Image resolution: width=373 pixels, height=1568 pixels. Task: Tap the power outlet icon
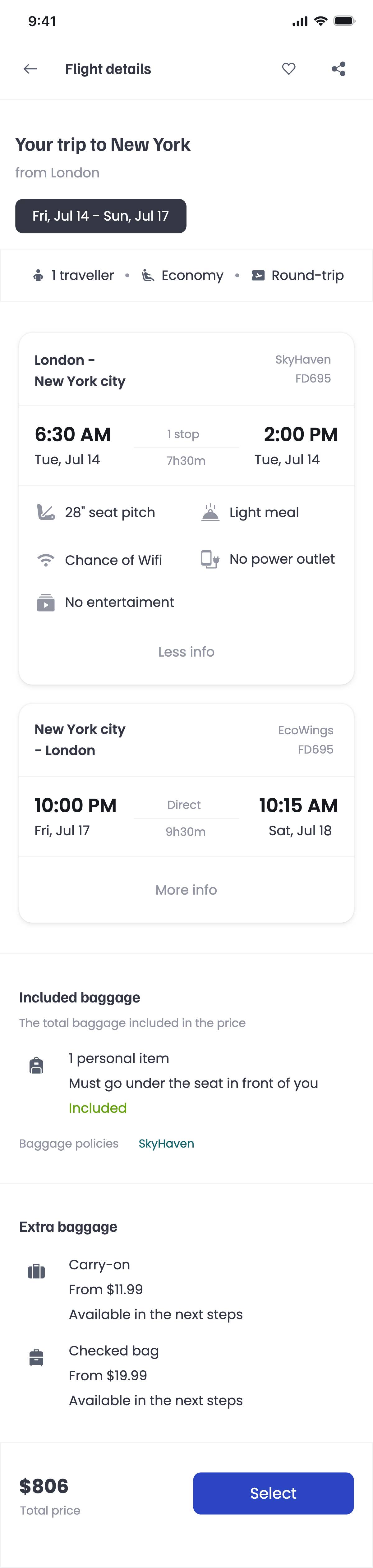210,559
